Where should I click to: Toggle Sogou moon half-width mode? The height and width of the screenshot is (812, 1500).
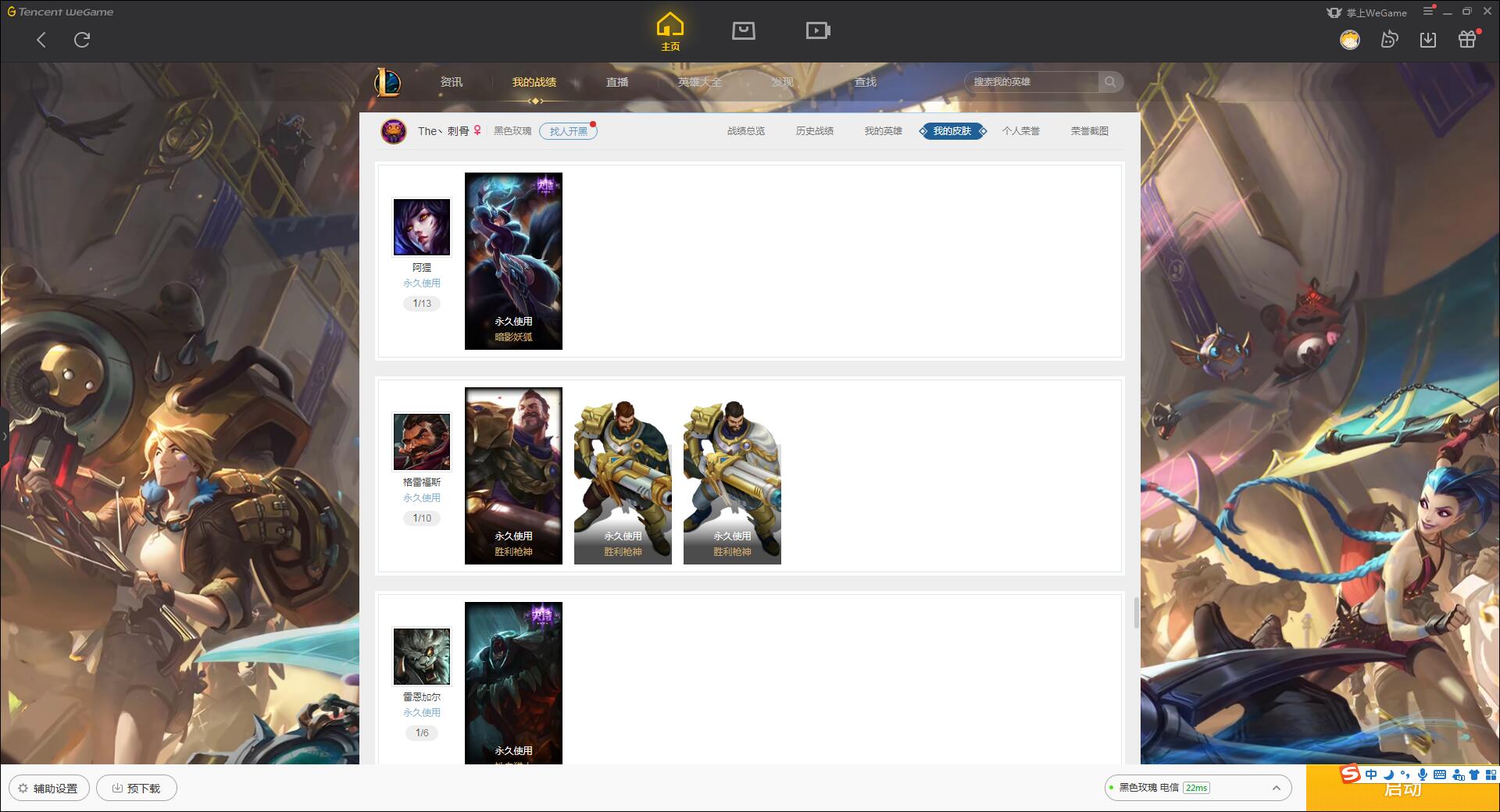coord(1388,775)
